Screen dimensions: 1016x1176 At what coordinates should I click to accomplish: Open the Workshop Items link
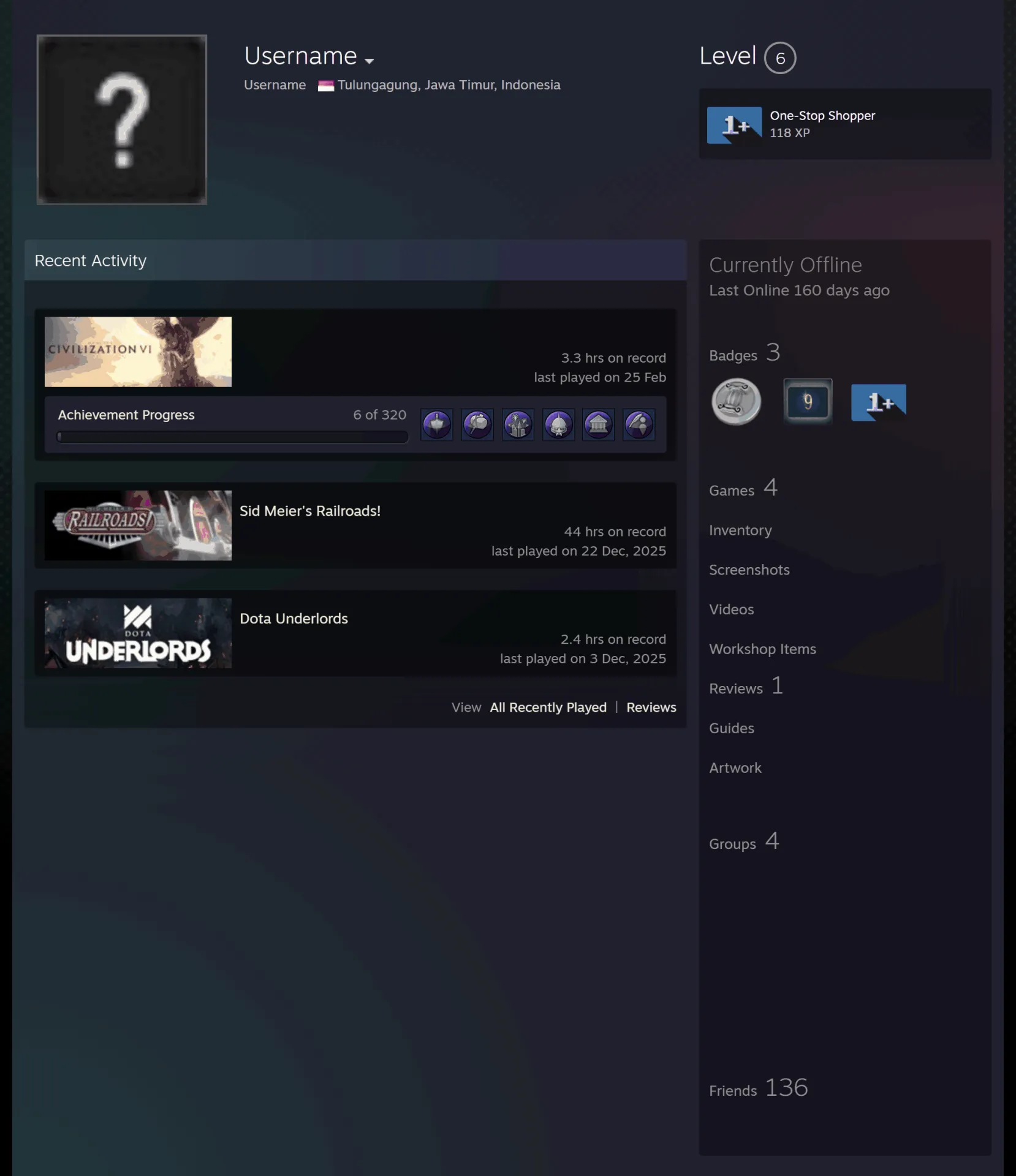click(x=763, y=649)
